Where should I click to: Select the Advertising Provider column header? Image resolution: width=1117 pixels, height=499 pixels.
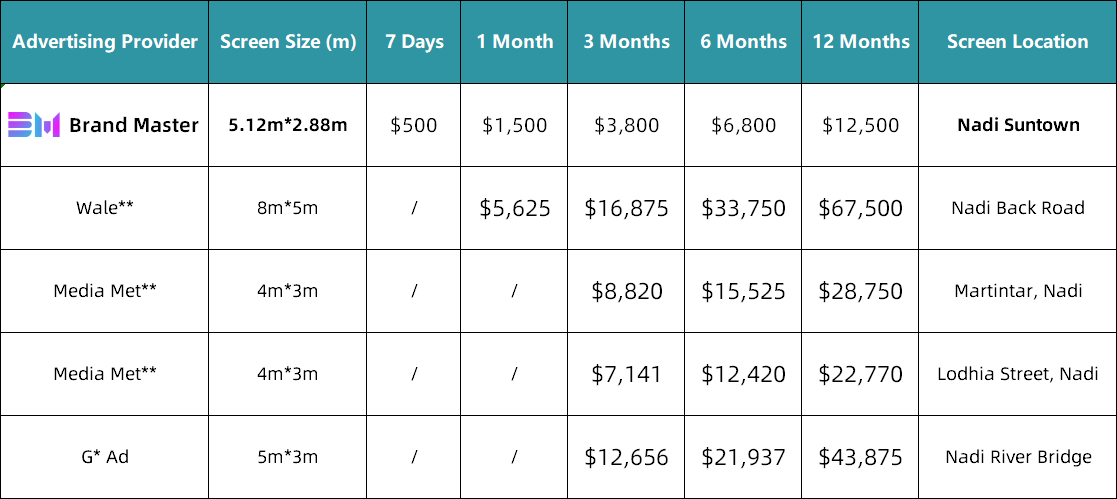[x=105, y=42]
